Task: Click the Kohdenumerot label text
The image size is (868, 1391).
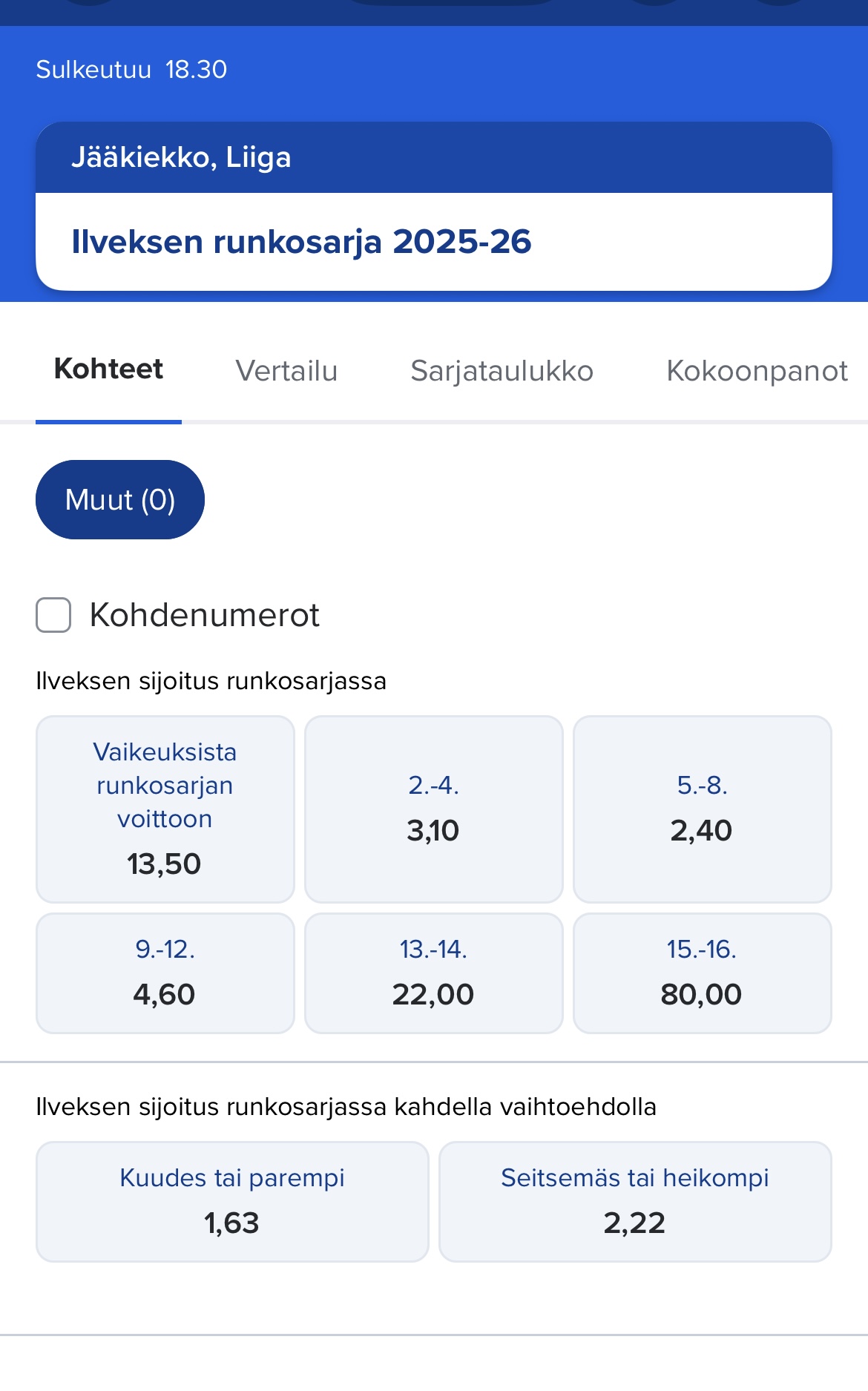Action: point(204,615)
